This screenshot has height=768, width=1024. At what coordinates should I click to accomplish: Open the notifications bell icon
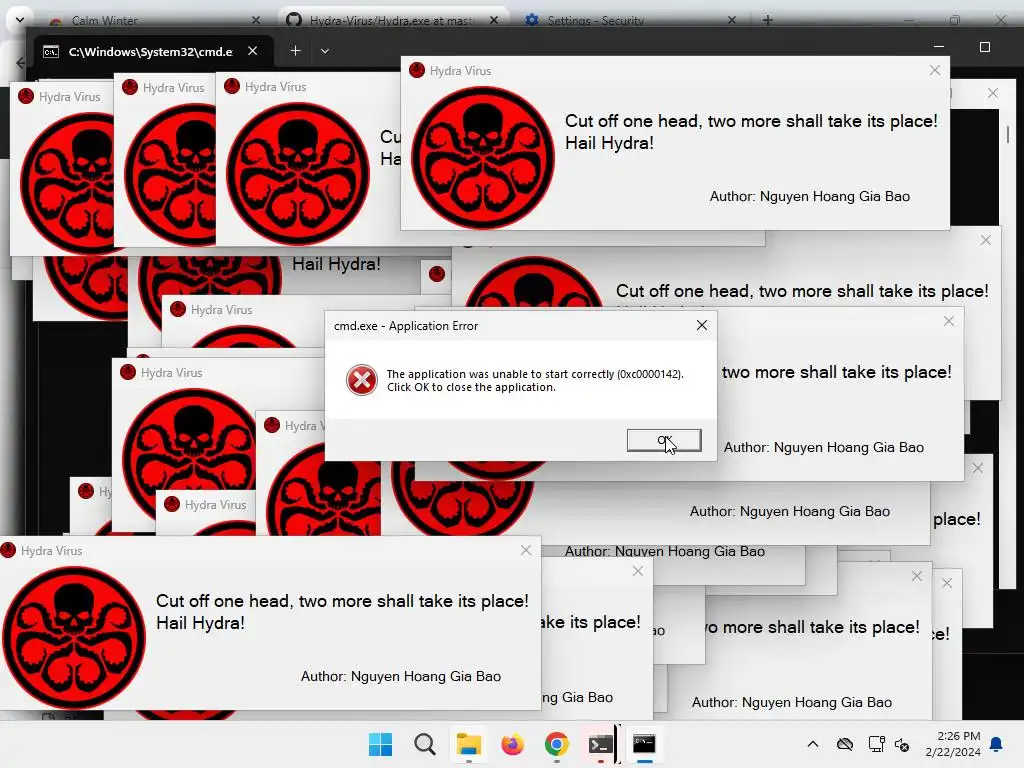tap(997, 744)
